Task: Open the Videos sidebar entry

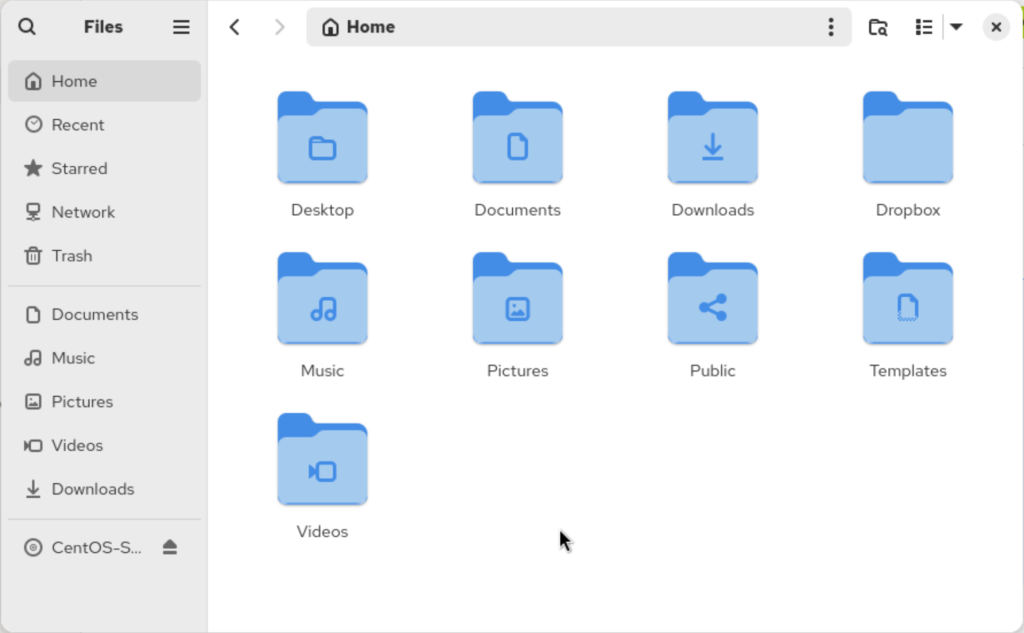Action: (x=76, y=445)
